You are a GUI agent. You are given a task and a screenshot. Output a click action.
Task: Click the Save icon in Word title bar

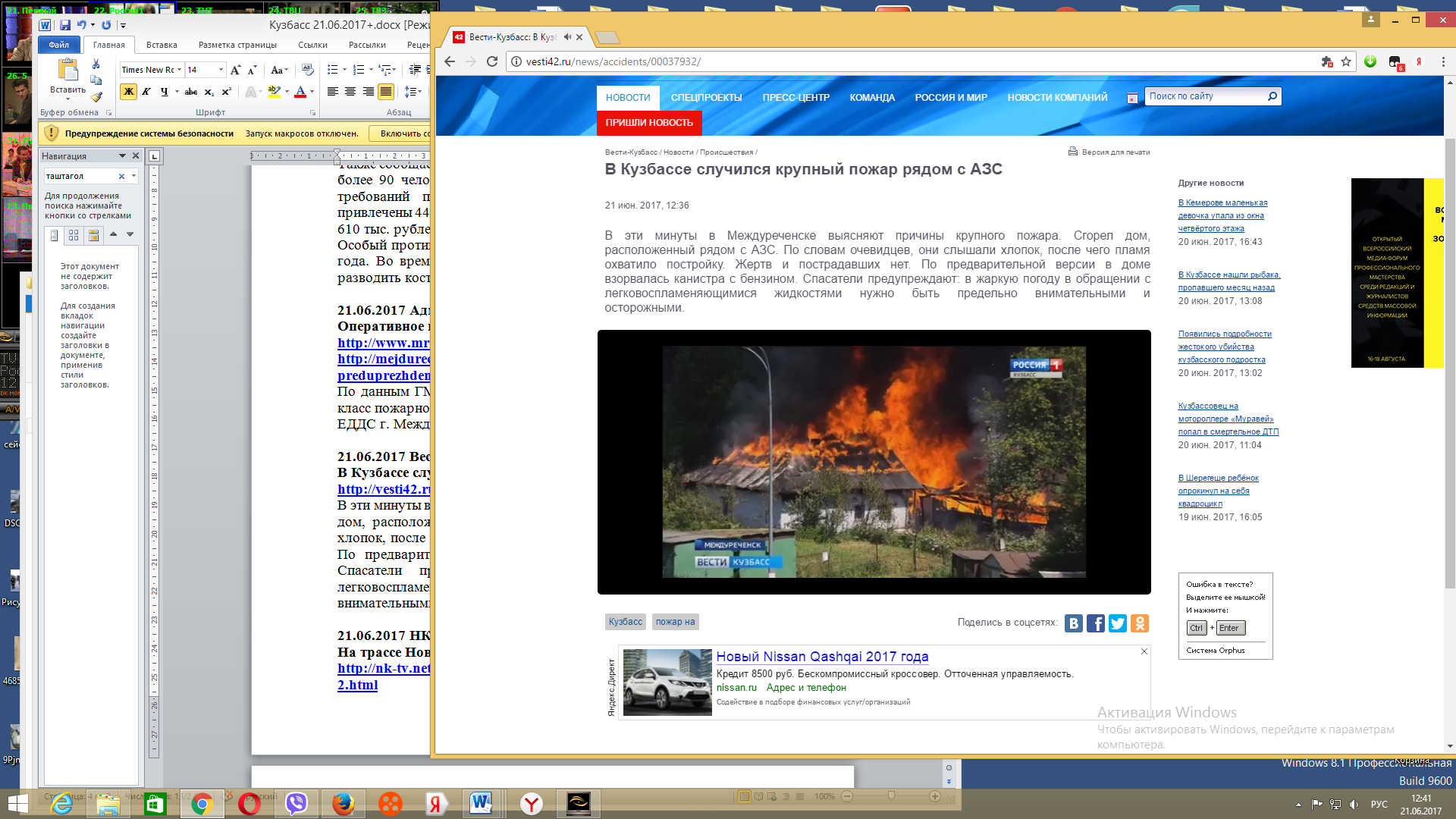coord(65,25)
